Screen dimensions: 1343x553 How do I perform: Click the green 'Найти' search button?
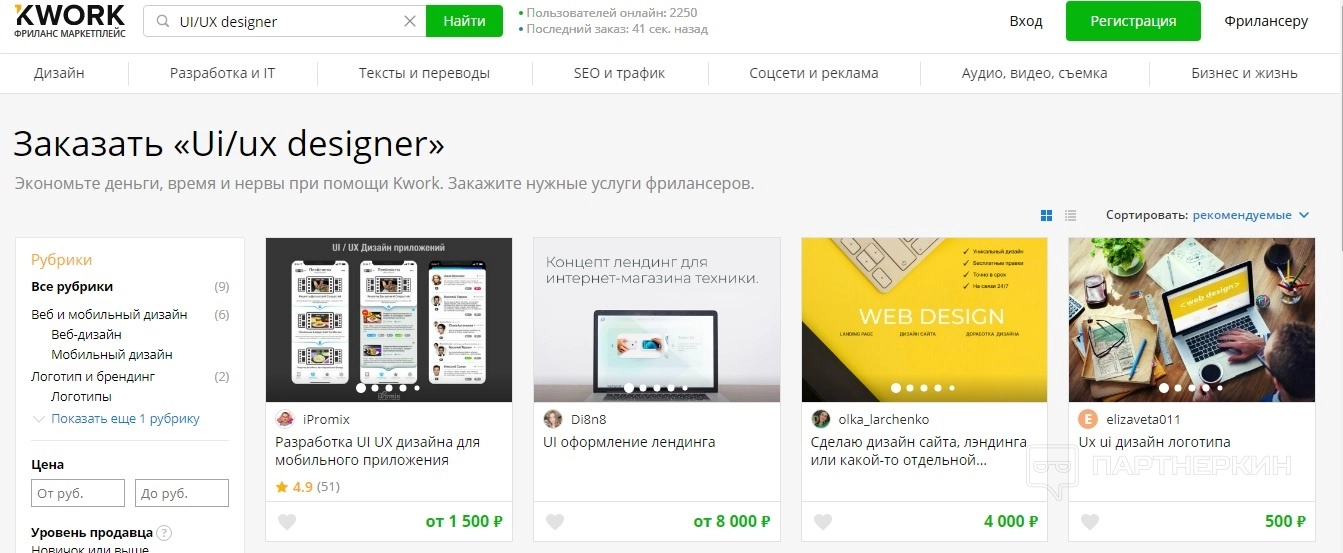point(464,21)
